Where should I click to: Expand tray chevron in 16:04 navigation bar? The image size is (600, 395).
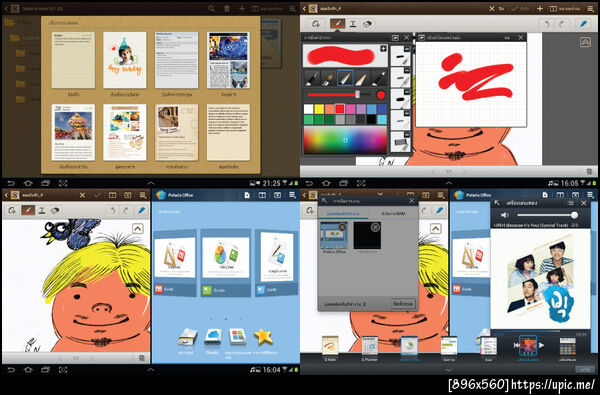point(151,370)
